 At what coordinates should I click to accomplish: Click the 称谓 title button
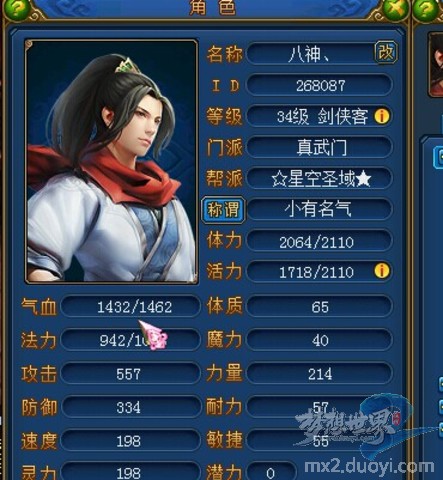223,210
